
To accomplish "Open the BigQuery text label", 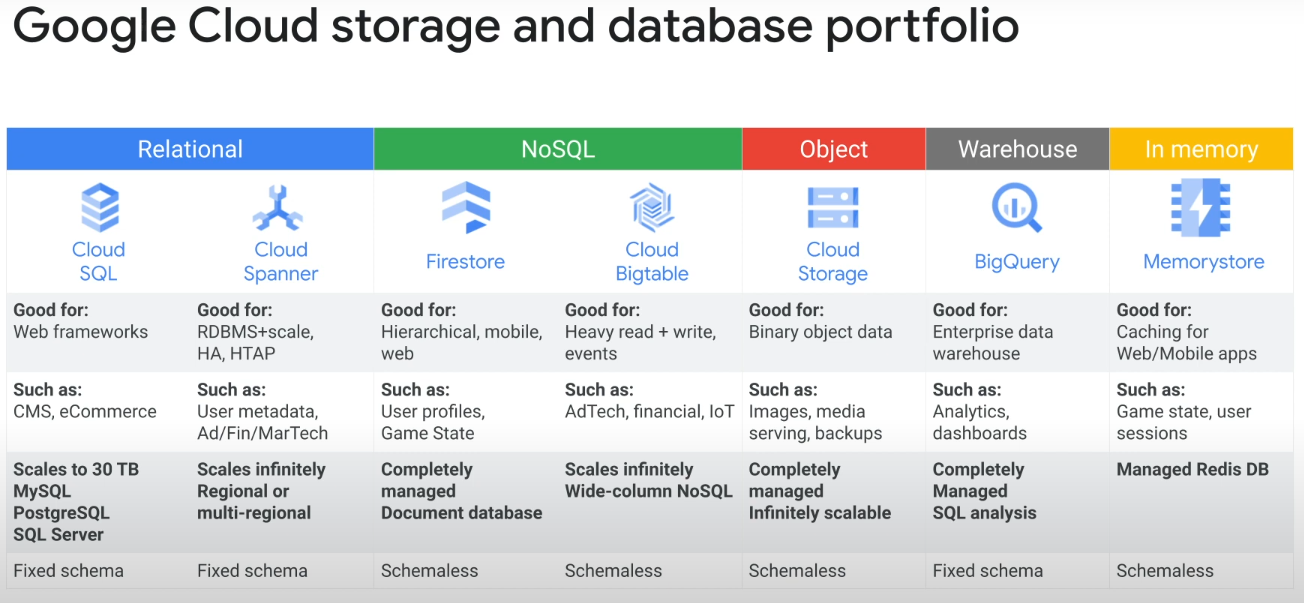I will 1017,262.
